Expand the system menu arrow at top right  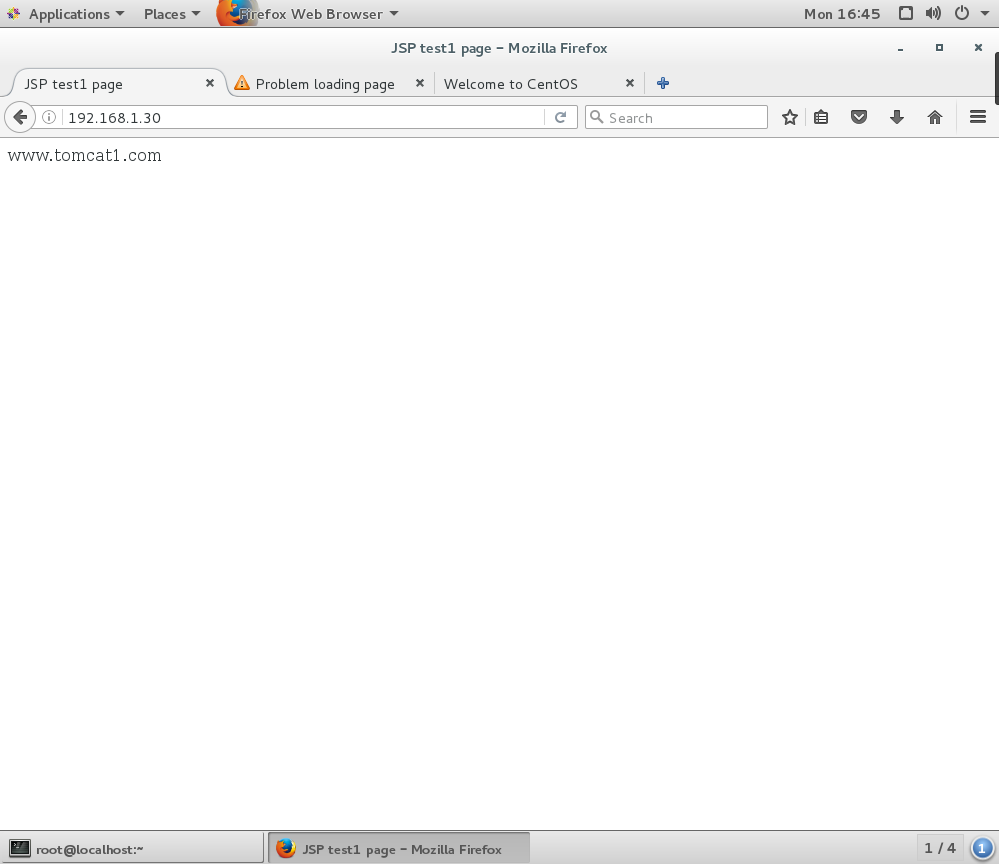(984, 13)
